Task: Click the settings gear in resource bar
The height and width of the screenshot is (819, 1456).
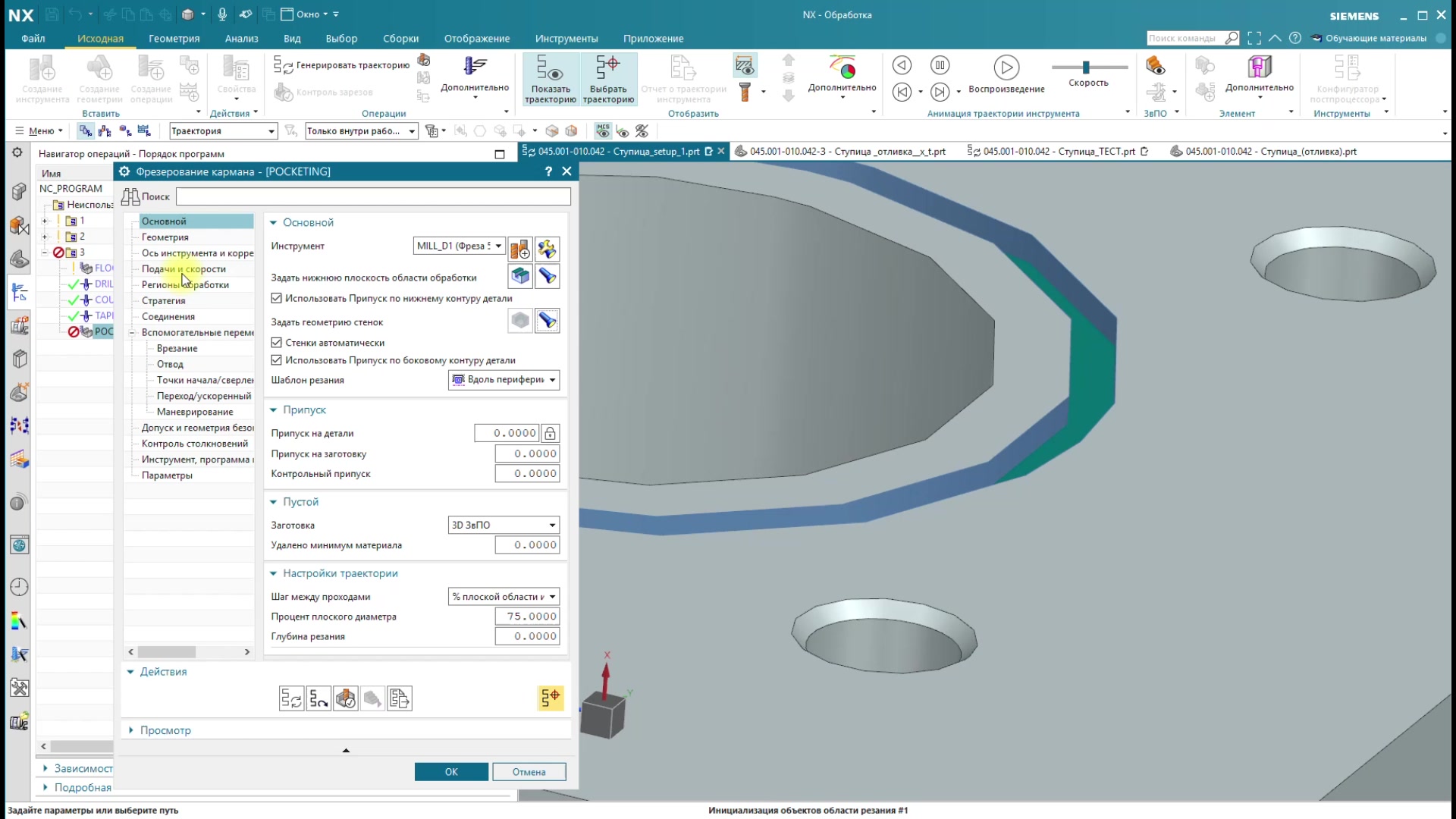Action: point(17,152)
